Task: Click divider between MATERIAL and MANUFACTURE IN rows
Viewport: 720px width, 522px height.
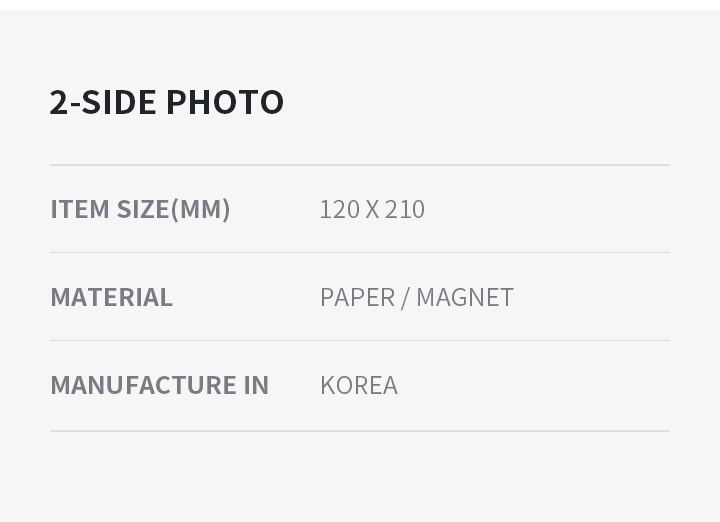Action: tap(360, 341)
